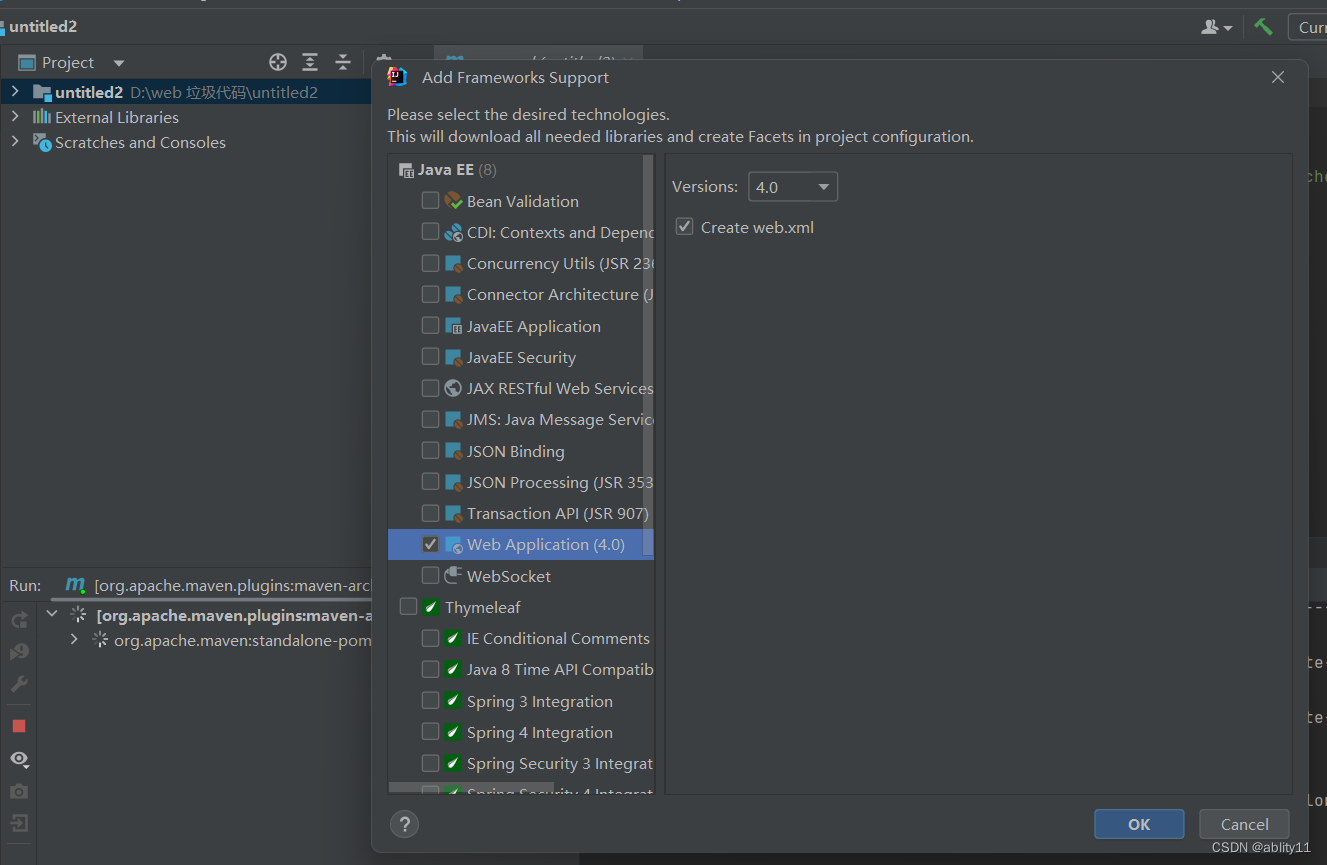Click the External Libraries bar-chart icon

[x=41, y=117]
